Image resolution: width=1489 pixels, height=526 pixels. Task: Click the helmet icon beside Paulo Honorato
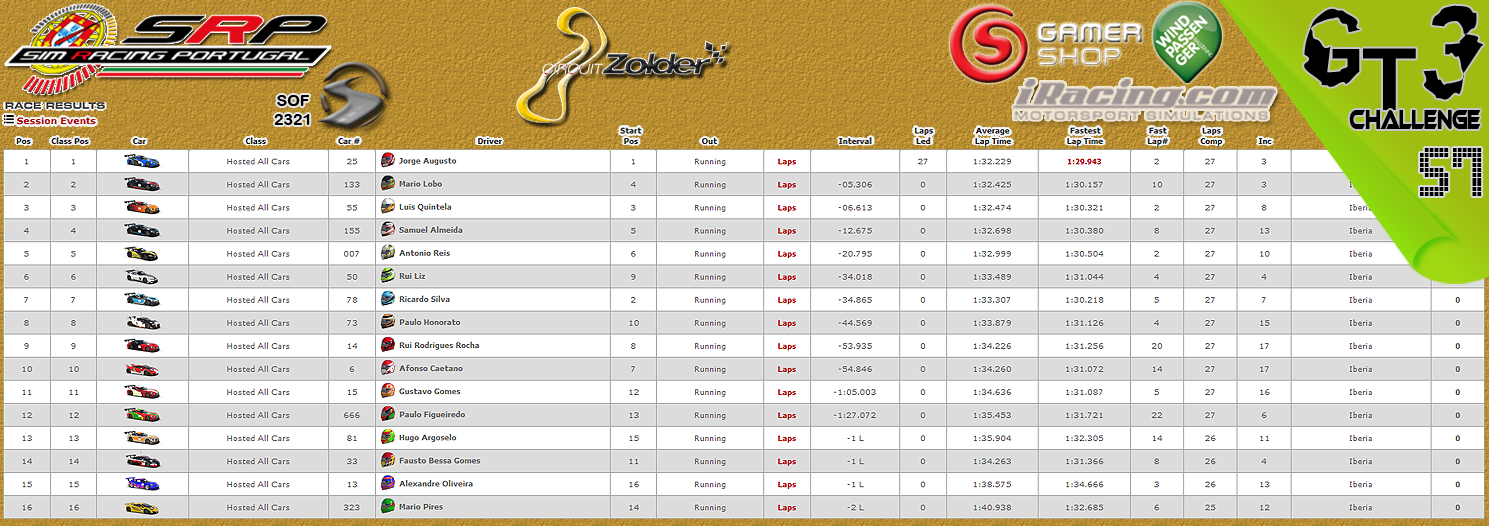[388, 322]
